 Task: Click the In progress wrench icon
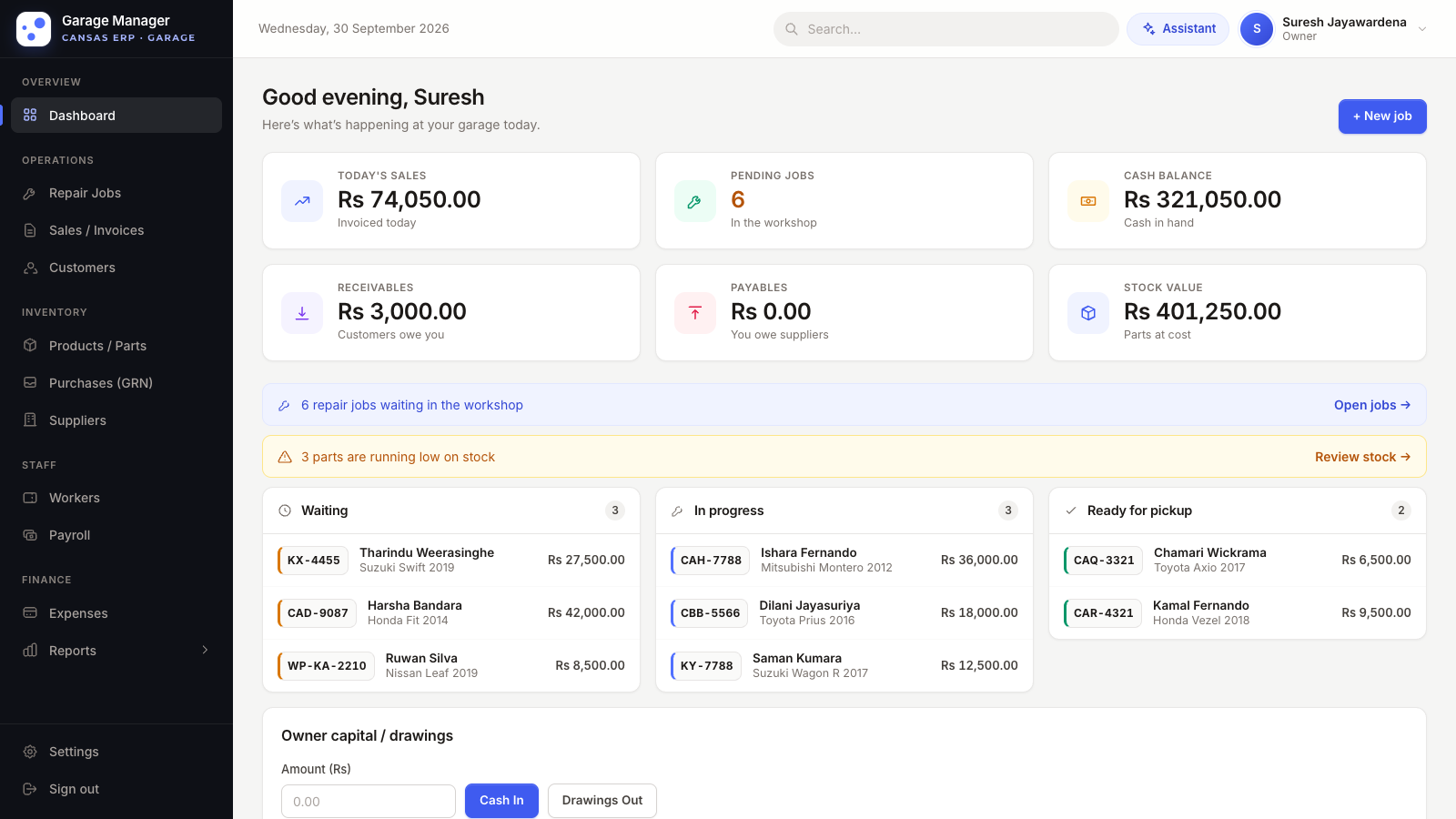tap(677, 511)
